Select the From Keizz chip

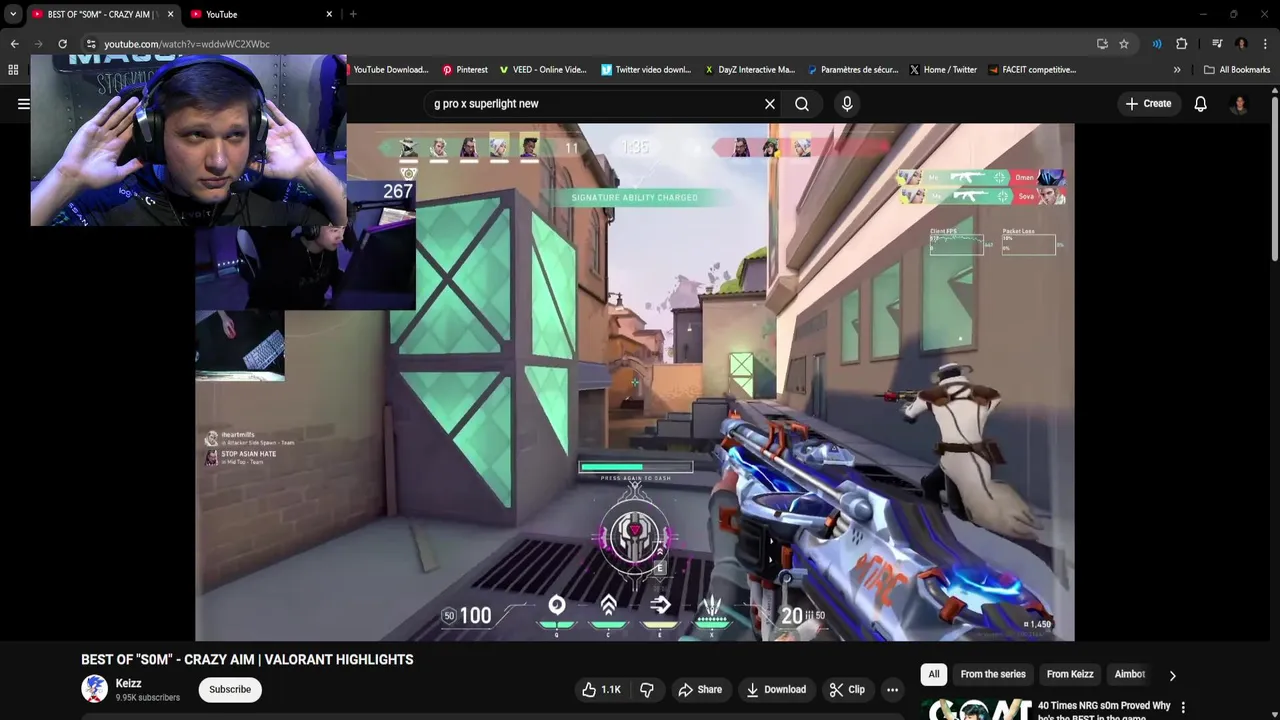pos(1070,674)
